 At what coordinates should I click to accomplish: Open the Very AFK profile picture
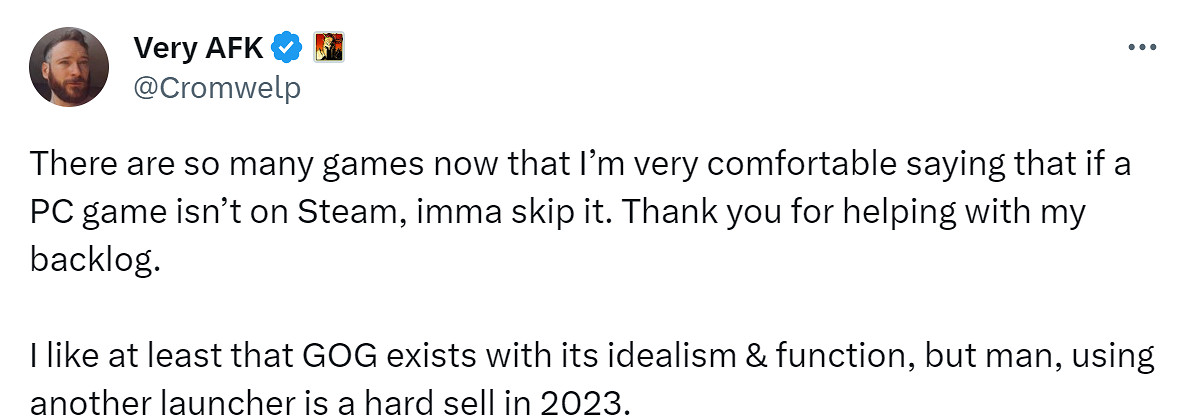click(69, 67)
